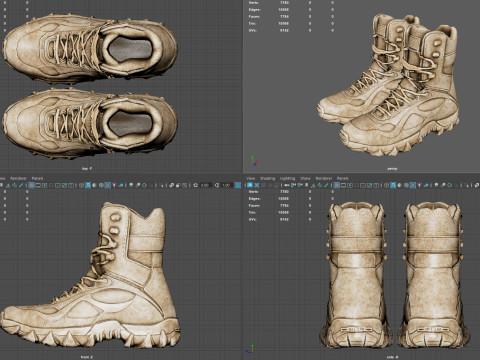Open Panels menu in side view panel
Viewport: 480px width, 360px height.
[342, 178]
